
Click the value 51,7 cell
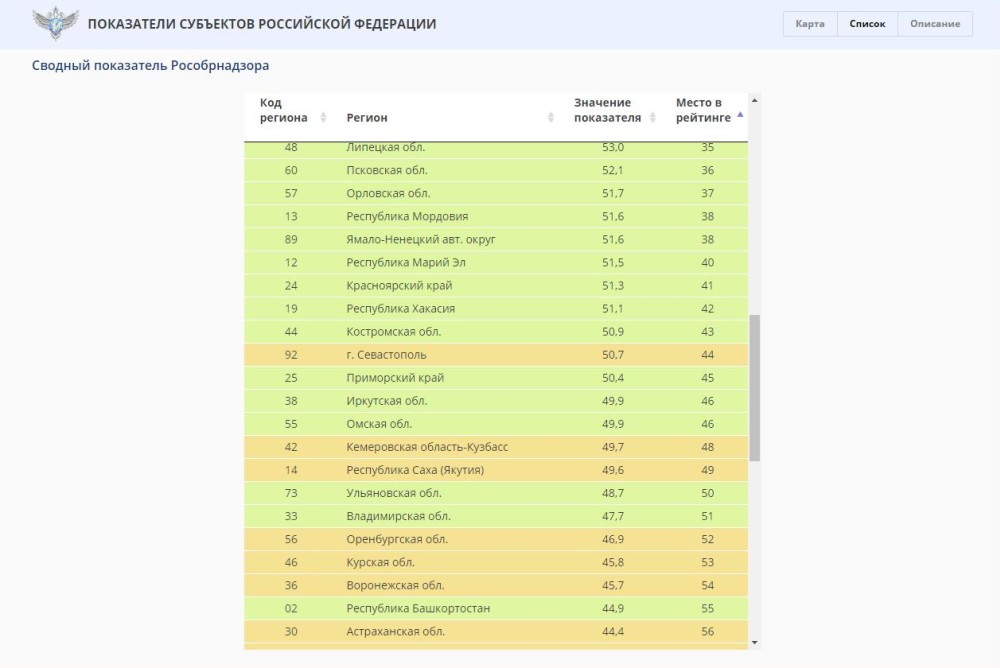[x=613, y=193]
